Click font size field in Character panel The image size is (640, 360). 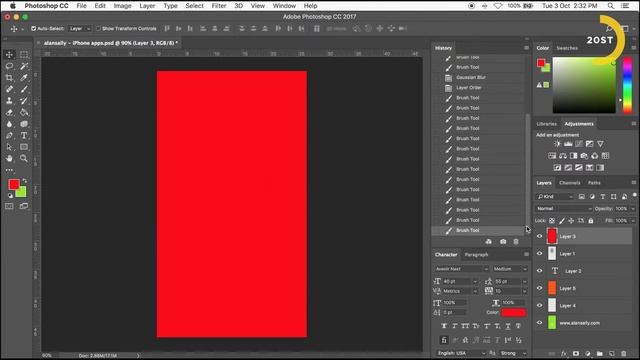pos(459,281)
